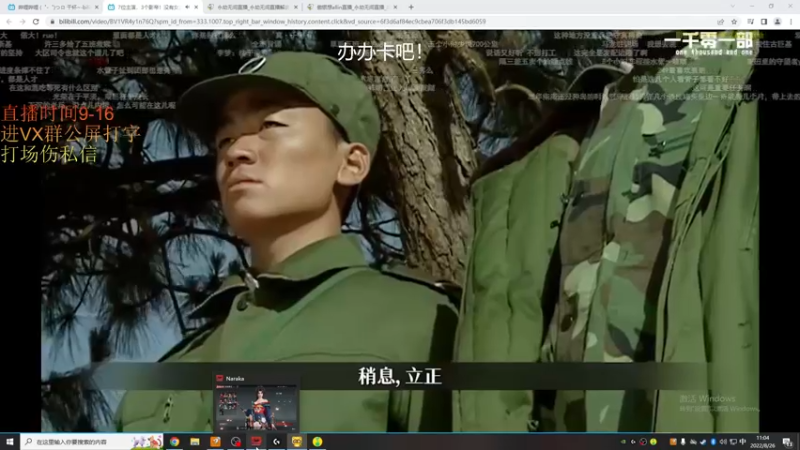Close the third browser tab

point(295,7)
